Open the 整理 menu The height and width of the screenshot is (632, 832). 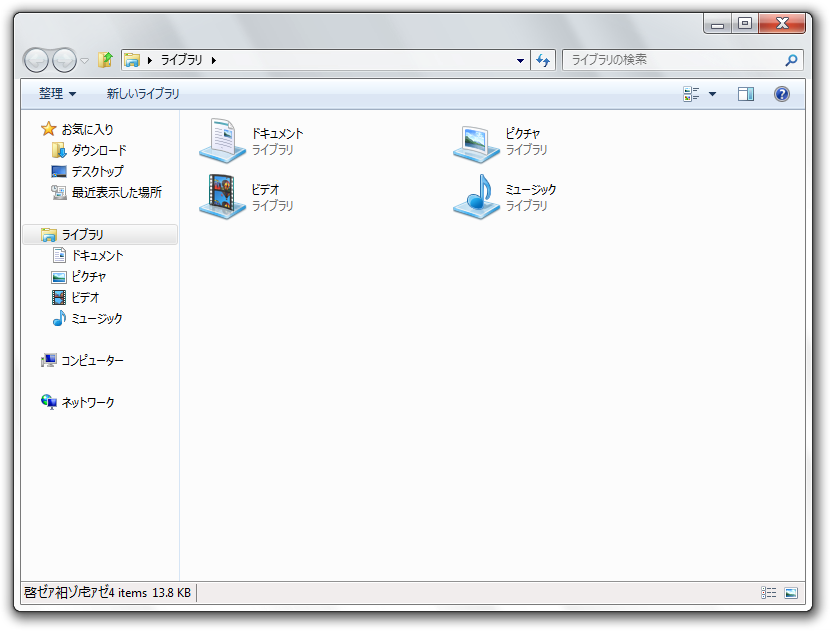[x=57, y=94]
